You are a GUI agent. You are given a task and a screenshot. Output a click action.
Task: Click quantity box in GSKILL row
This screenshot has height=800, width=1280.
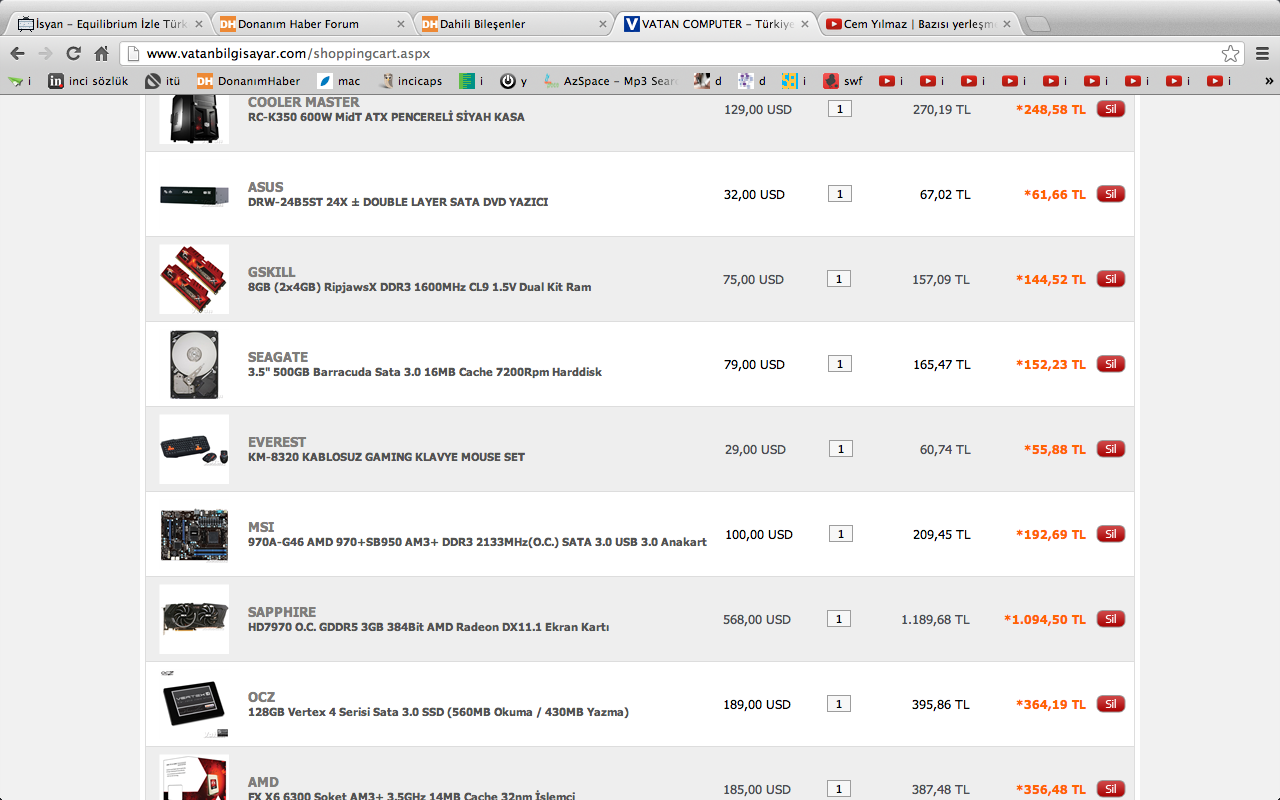(840, 279)
